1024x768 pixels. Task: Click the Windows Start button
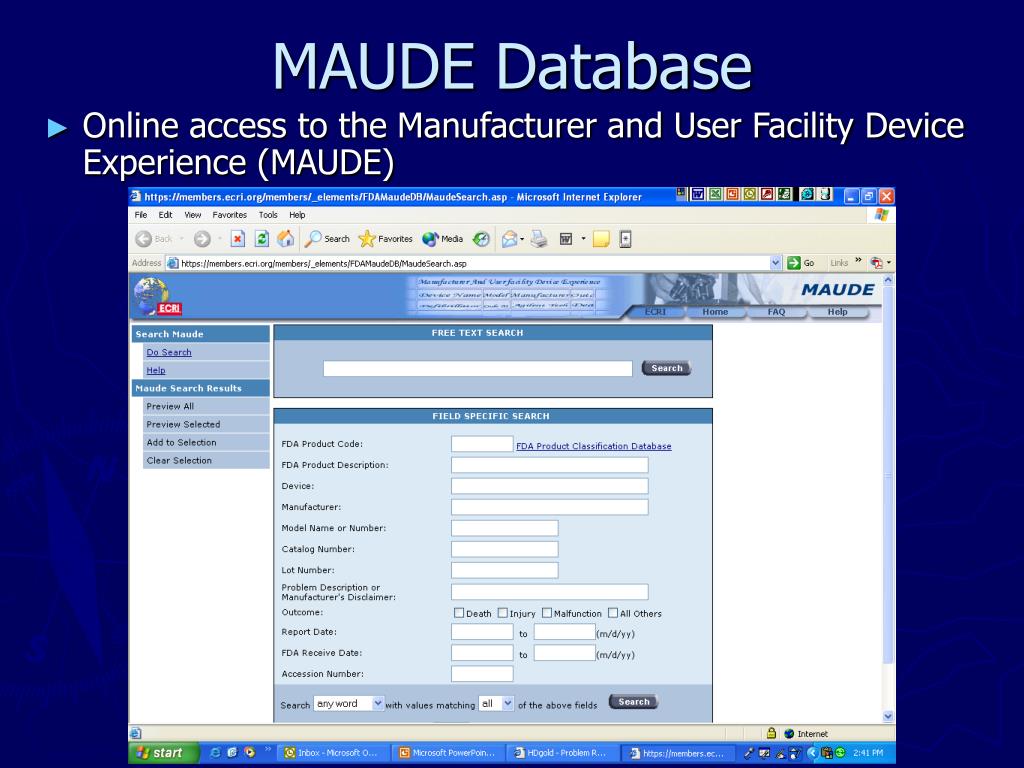tap(162, 752)
